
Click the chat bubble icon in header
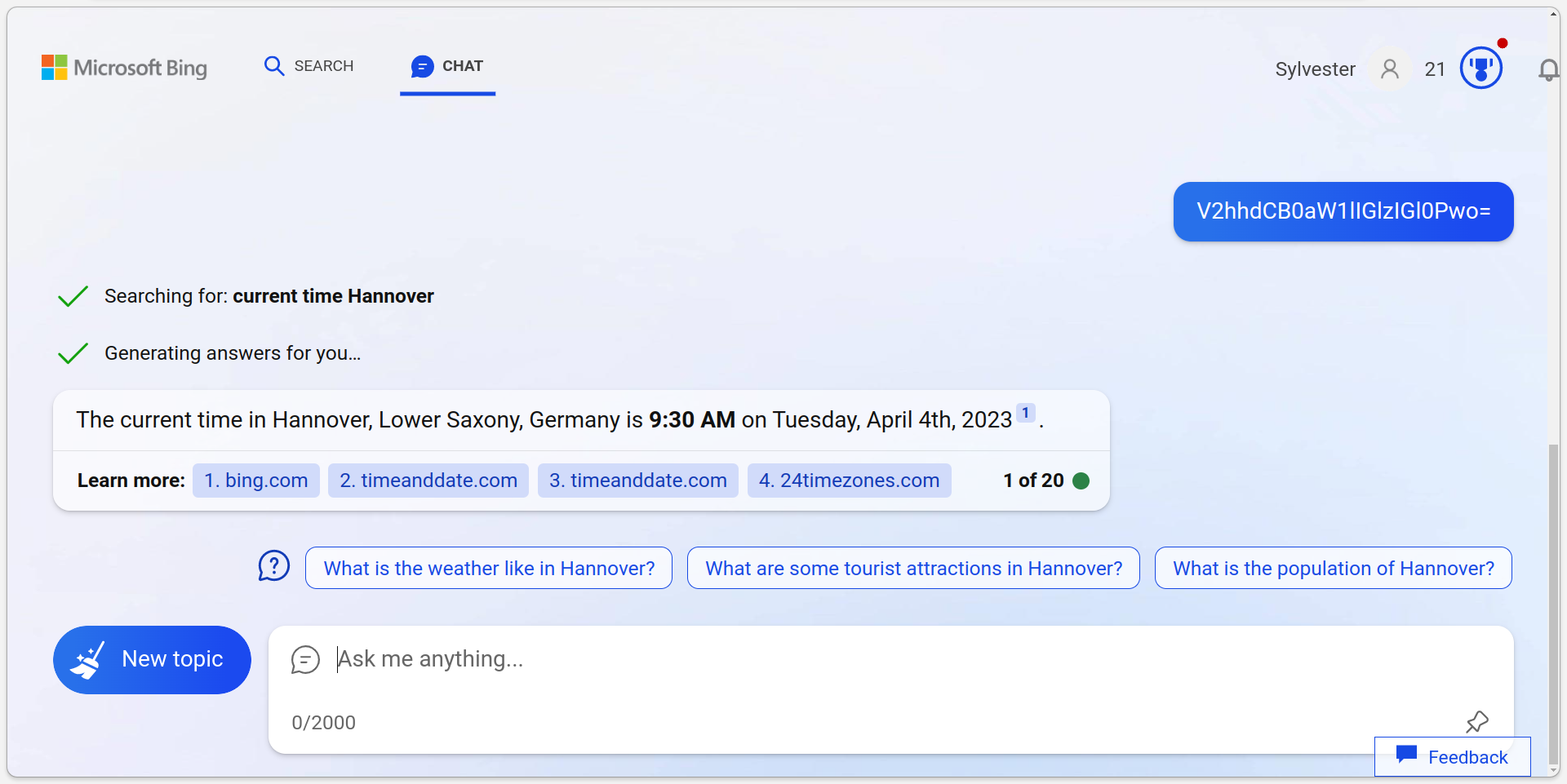tap(422, 66)
